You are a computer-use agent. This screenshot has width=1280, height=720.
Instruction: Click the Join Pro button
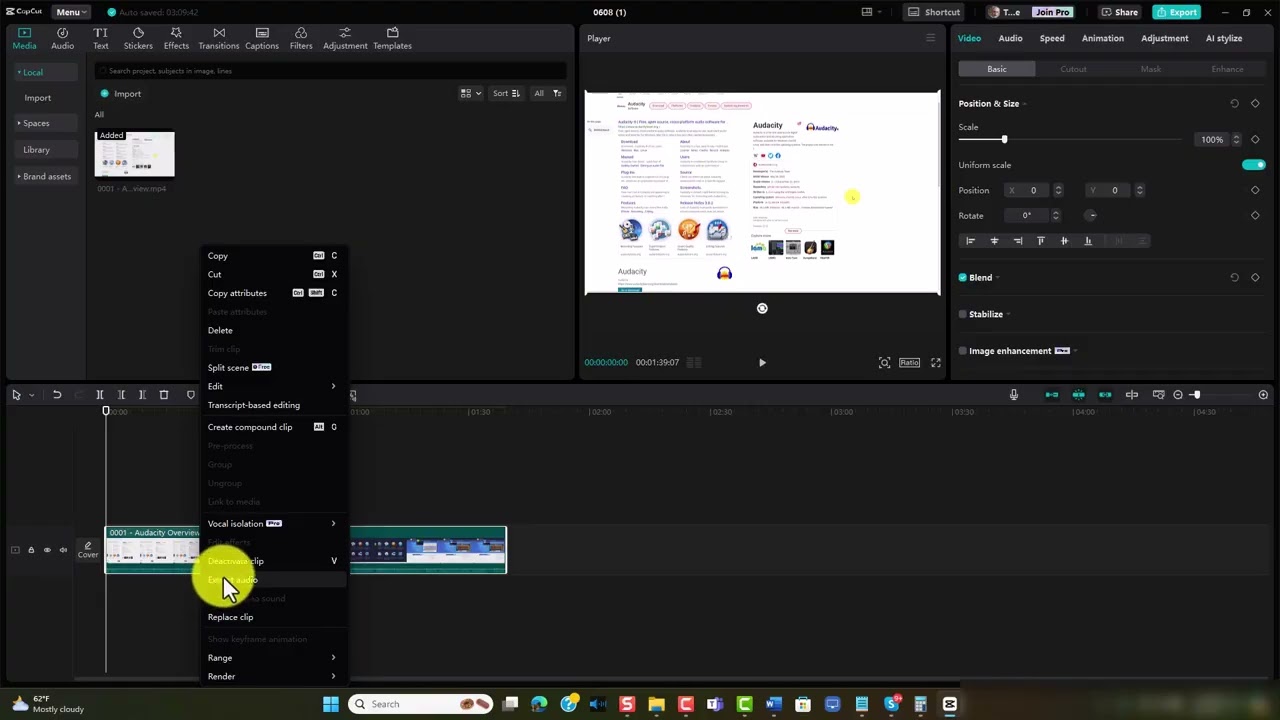click(1052, 12)
